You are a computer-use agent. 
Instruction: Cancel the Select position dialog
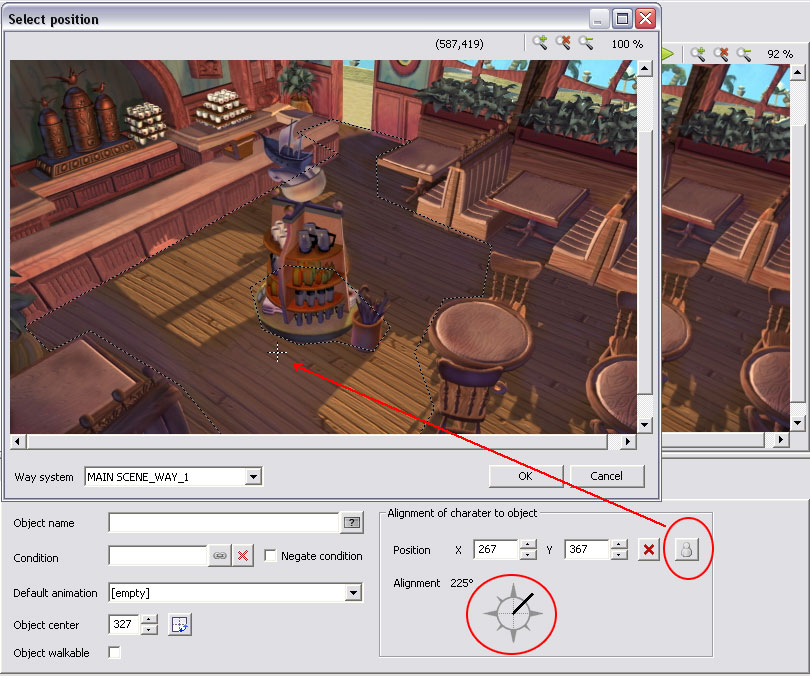pyautogui.click(x=606, y=476)
